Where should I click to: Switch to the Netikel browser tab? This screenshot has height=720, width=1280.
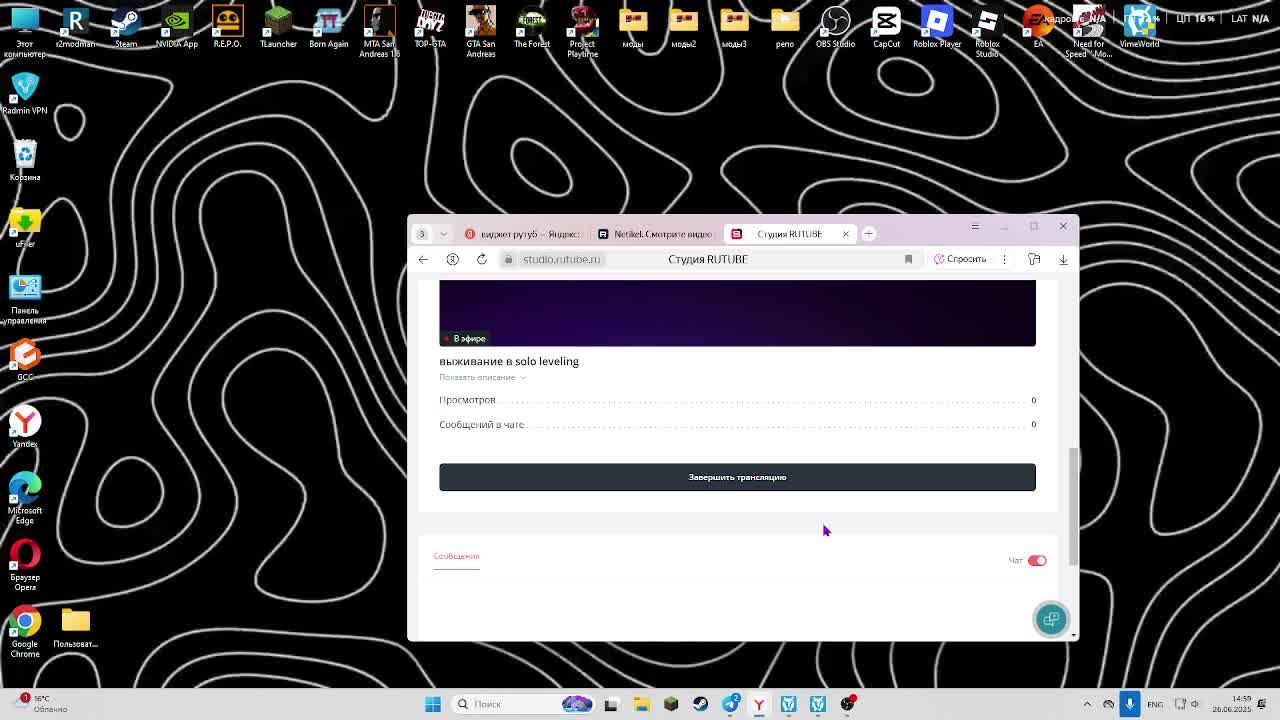(x=655, y=234)
